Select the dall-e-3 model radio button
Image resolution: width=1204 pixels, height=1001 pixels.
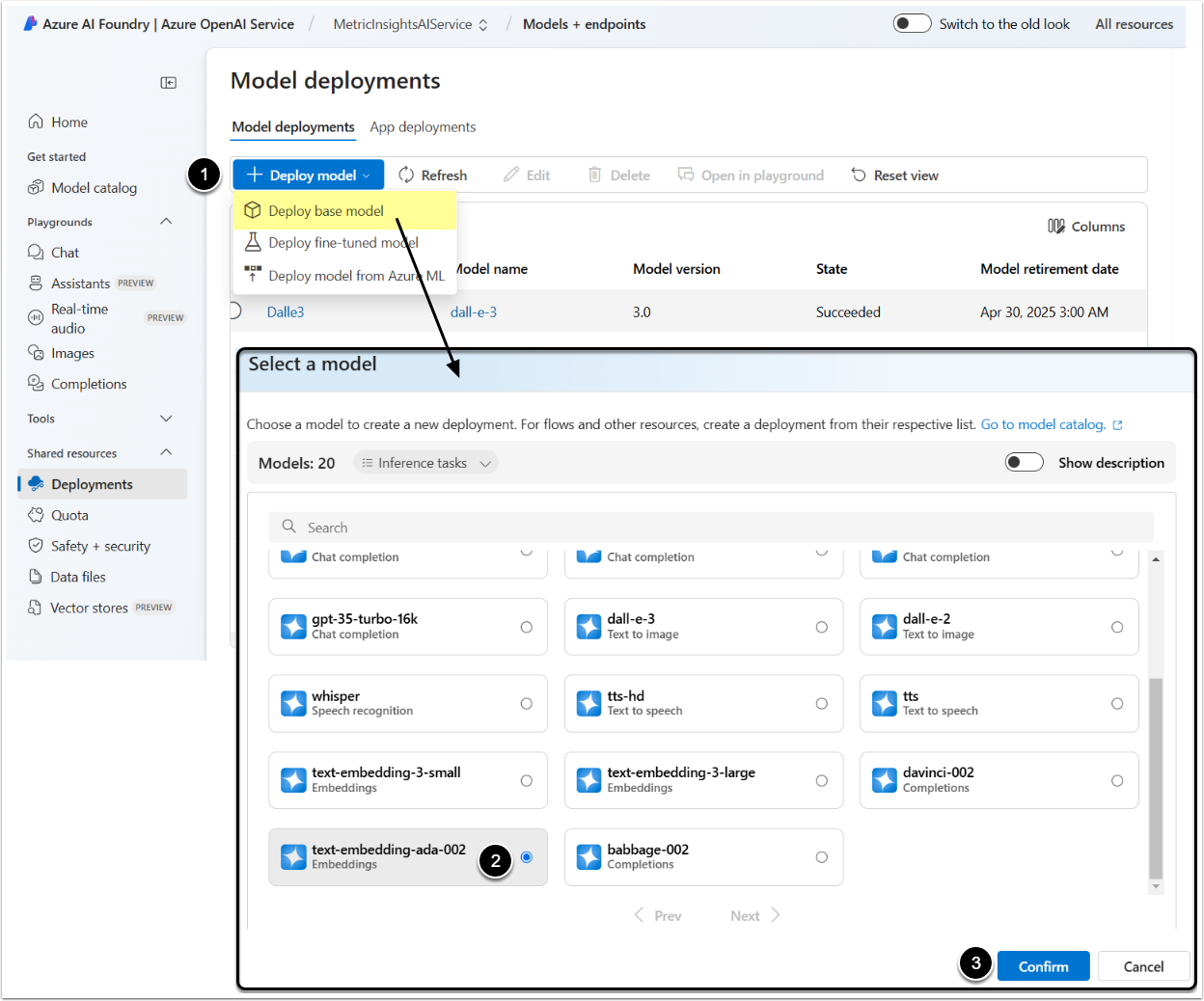point(821,627)
